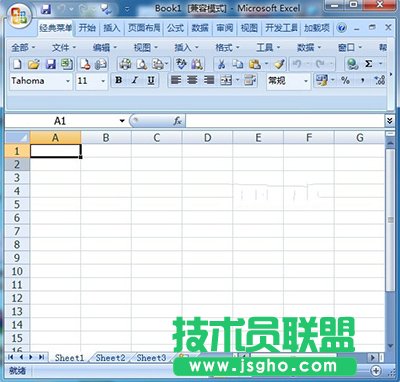Click the Open folder icon
The height and width of the screenshot is (382, 400).
tap(34, 64)
